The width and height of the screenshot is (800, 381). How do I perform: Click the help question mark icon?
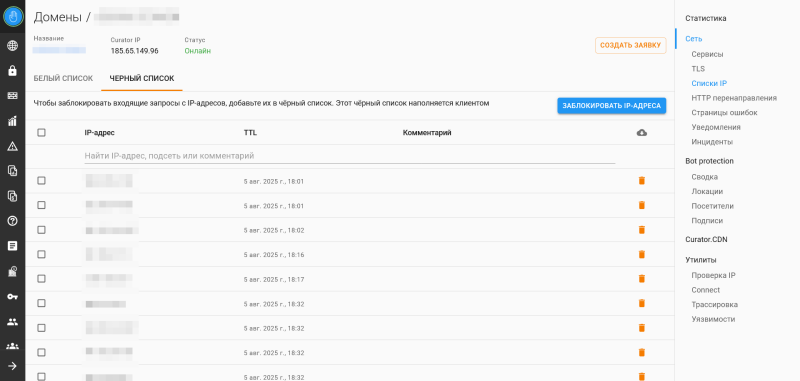[x=12, y=221]
